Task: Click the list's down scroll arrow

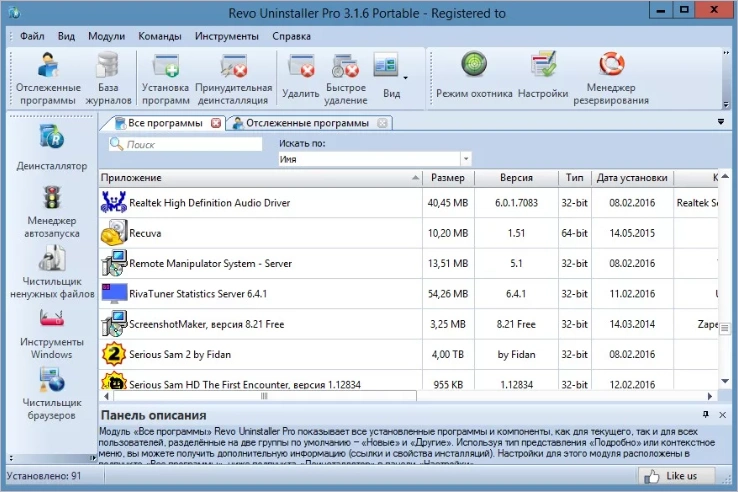Action: point(725,381)
